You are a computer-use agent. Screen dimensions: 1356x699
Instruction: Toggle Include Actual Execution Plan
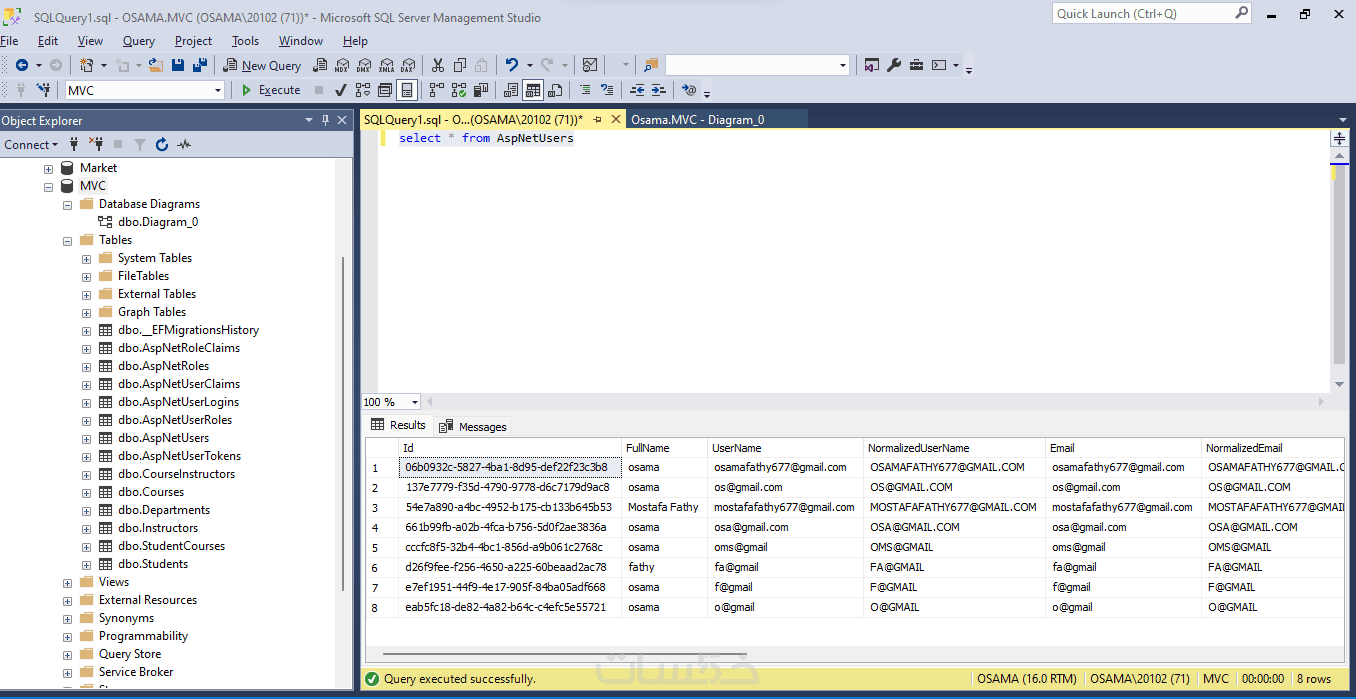click(437, 90)
